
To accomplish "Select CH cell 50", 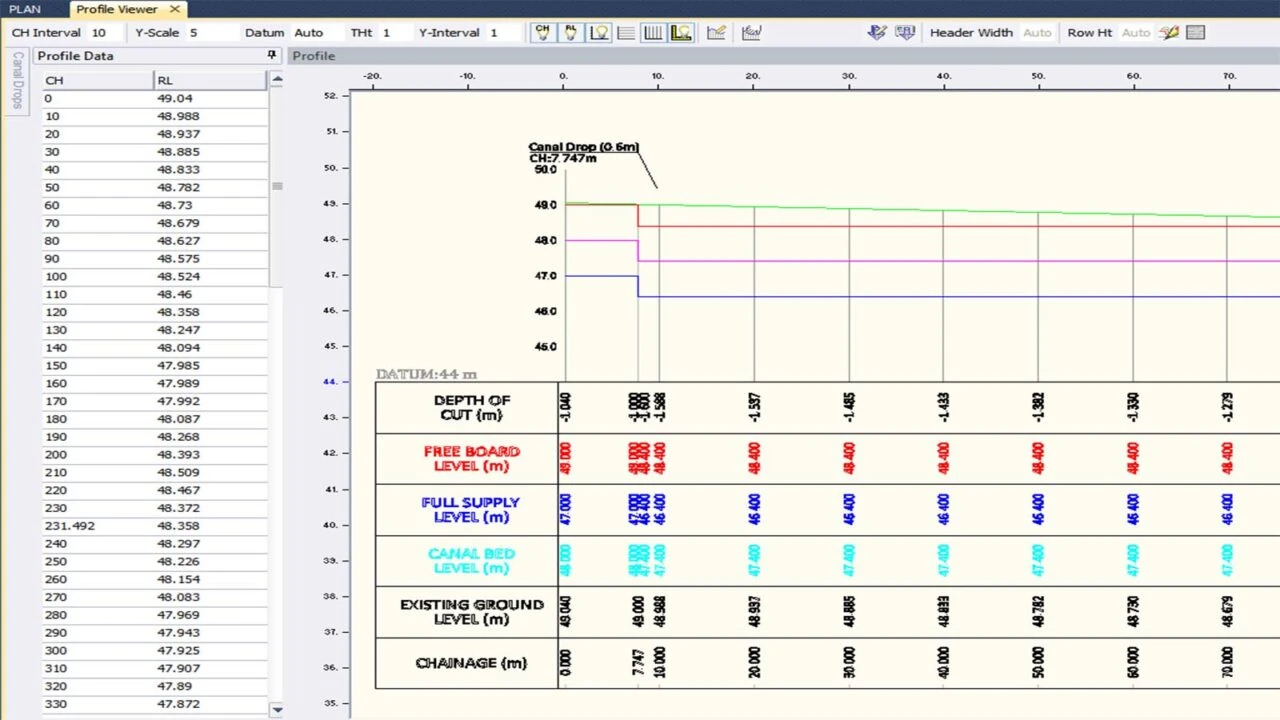I will (x=97, y=187).
